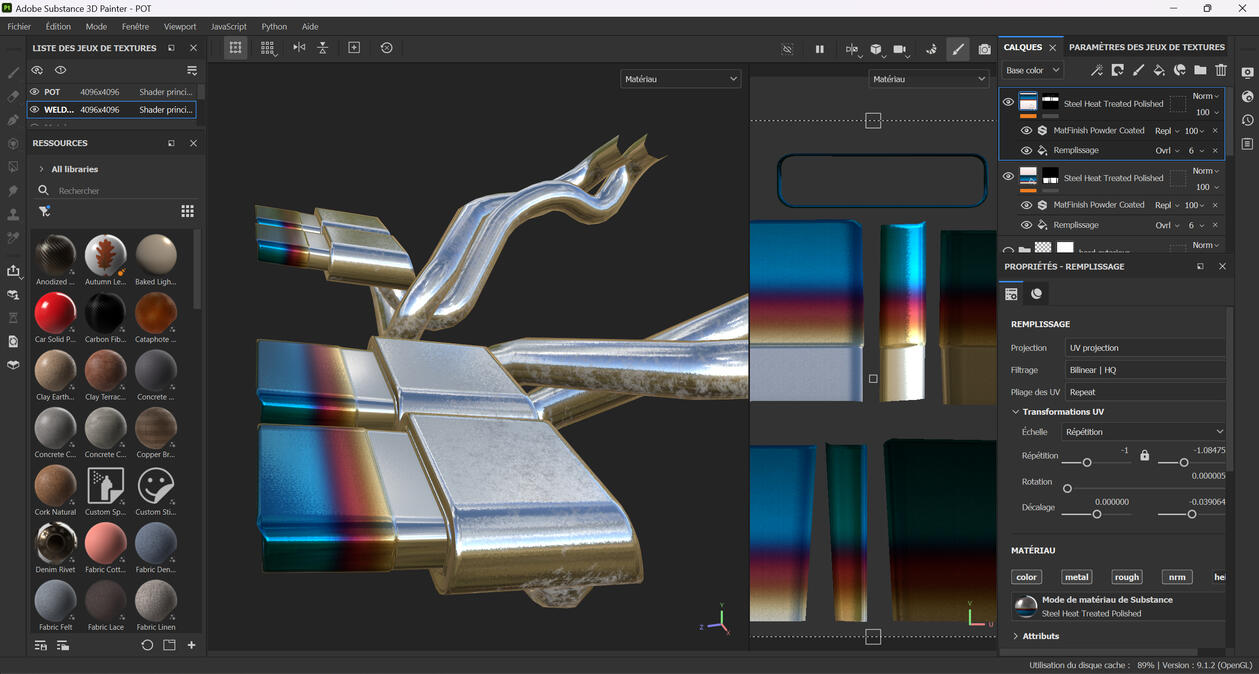Take a viewport snapshot with the camera icon
1259x674 pixels.
[984, 48]
